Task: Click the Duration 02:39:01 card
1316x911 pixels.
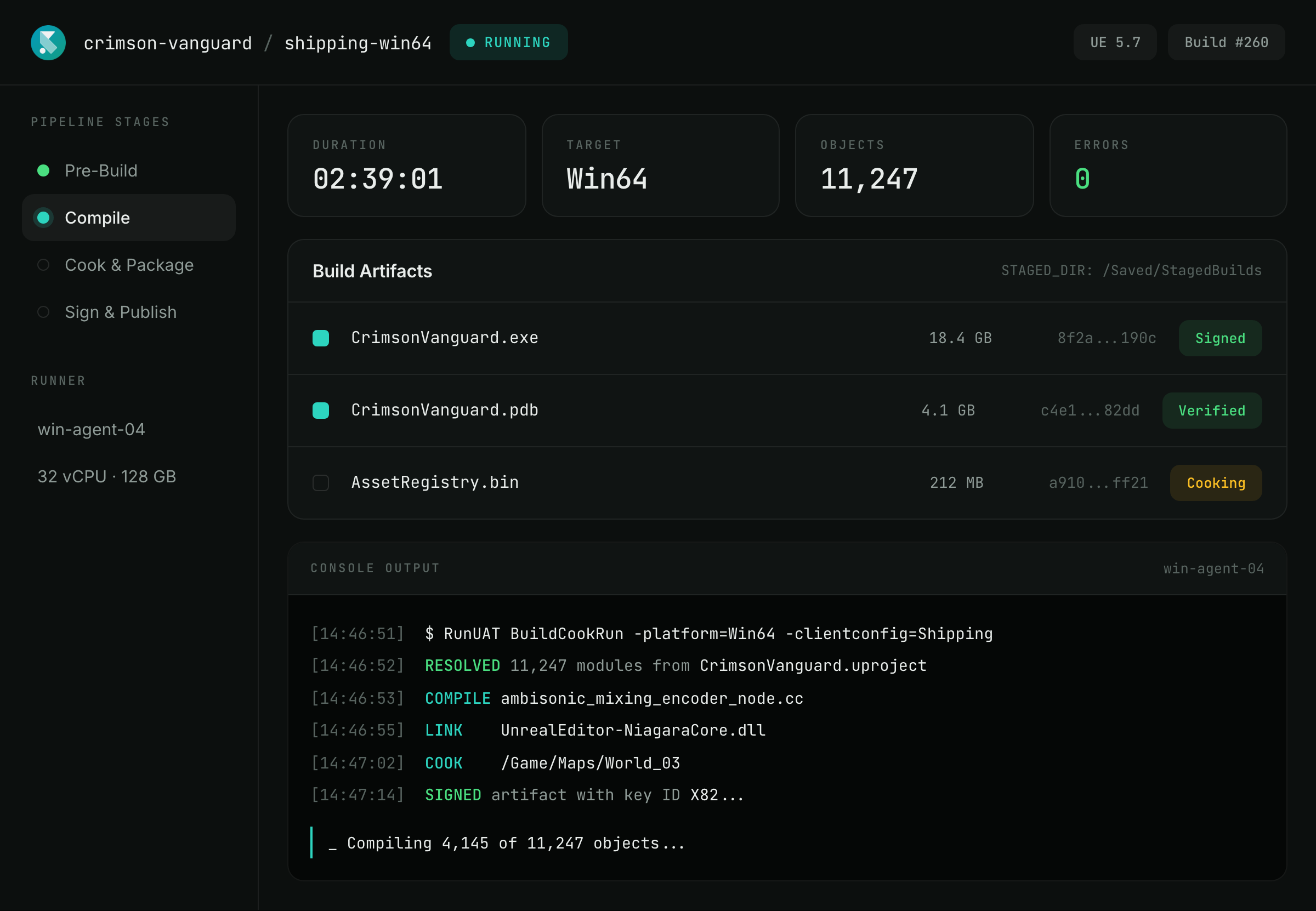Action: 407,166
